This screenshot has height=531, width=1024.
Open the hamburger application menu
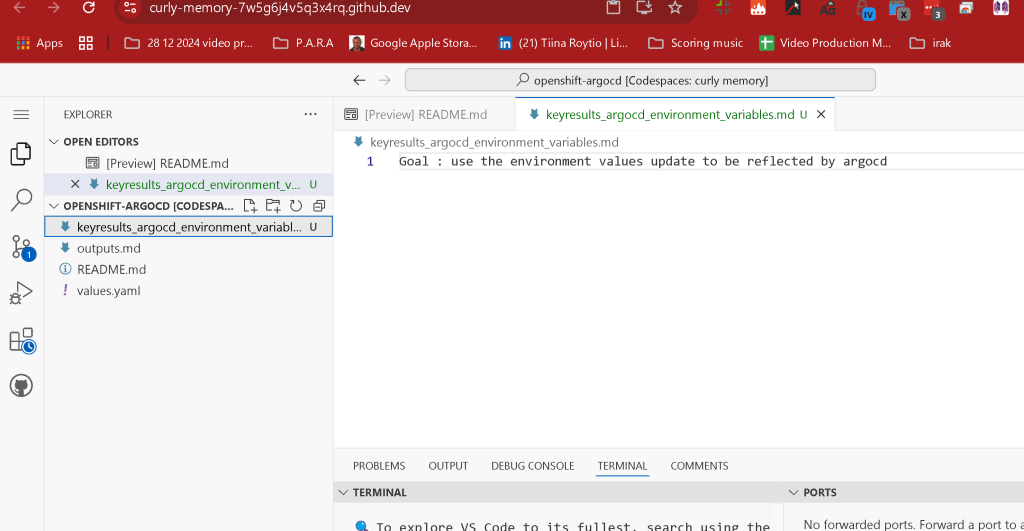21,114
